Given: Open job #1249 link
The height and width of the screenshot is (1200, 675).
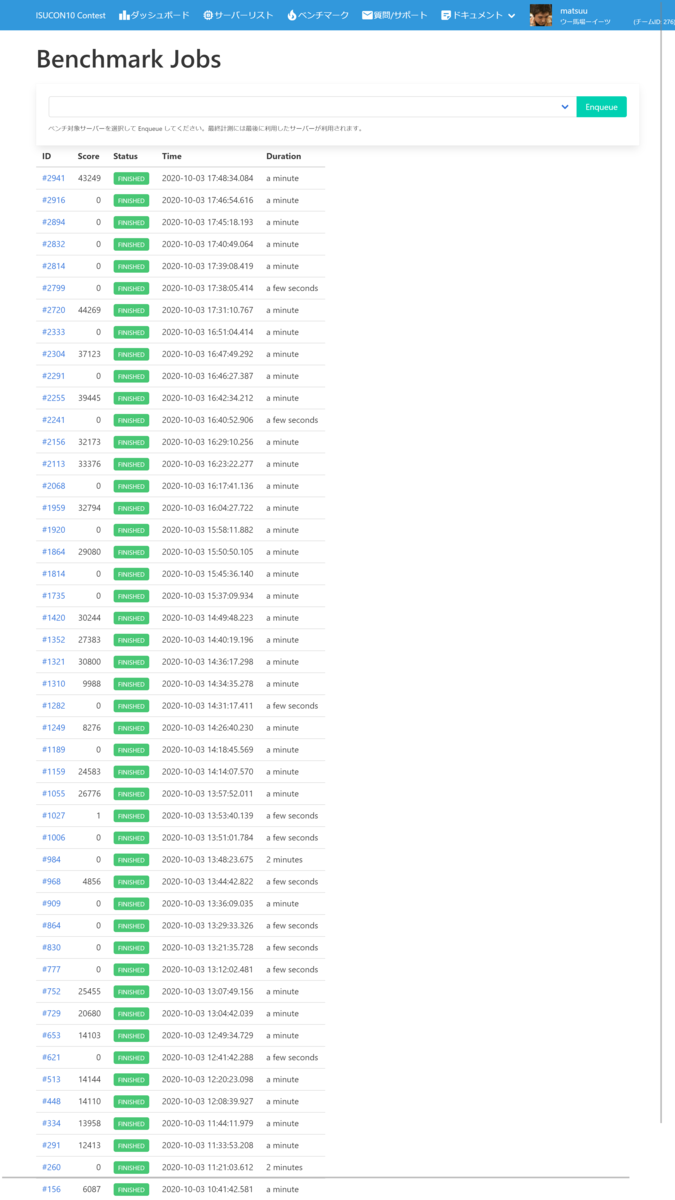Looking at the screenshot, I should 53,728.
